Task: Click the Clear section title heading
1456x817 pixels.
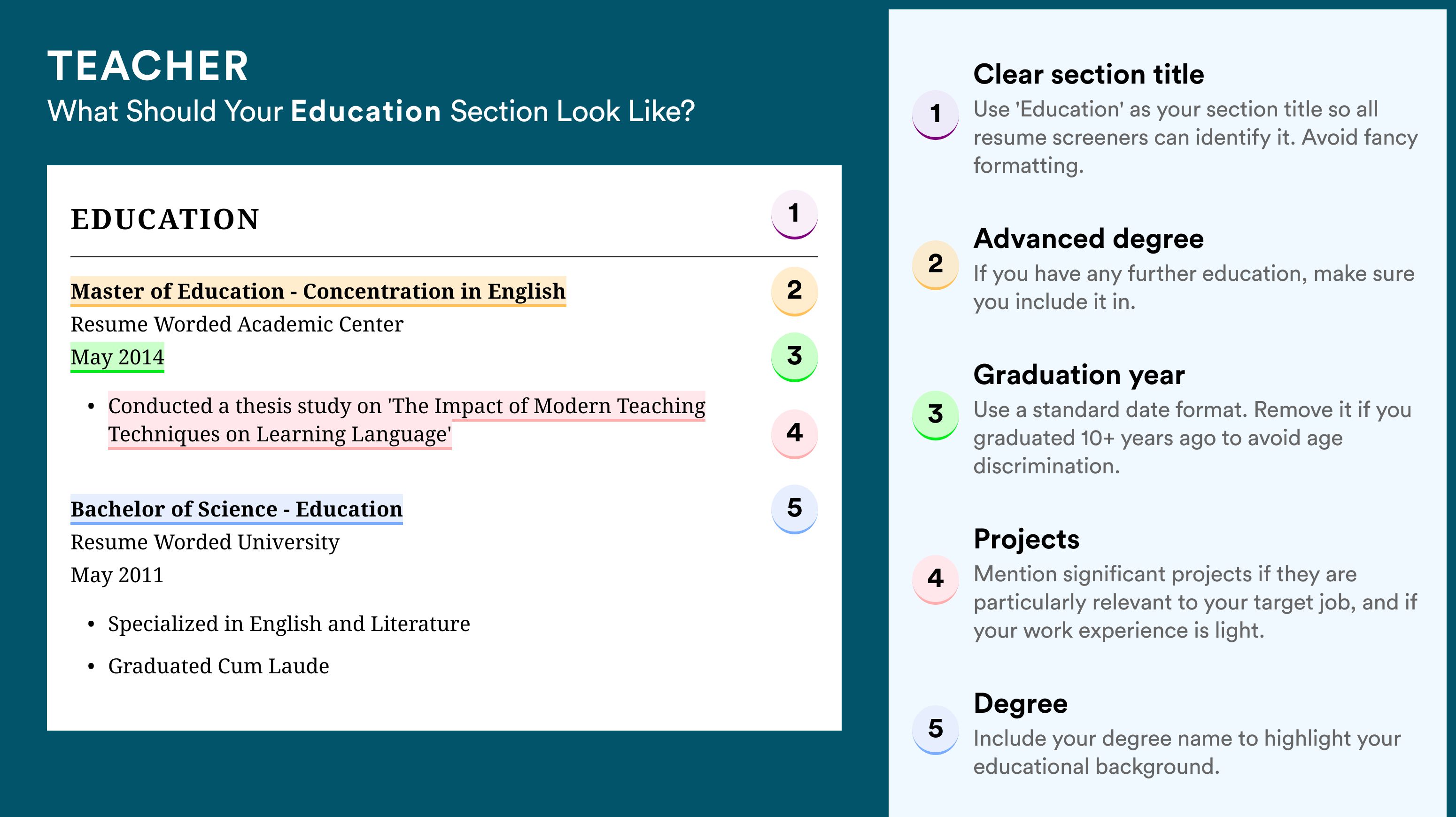Action: coord(1089,75)
